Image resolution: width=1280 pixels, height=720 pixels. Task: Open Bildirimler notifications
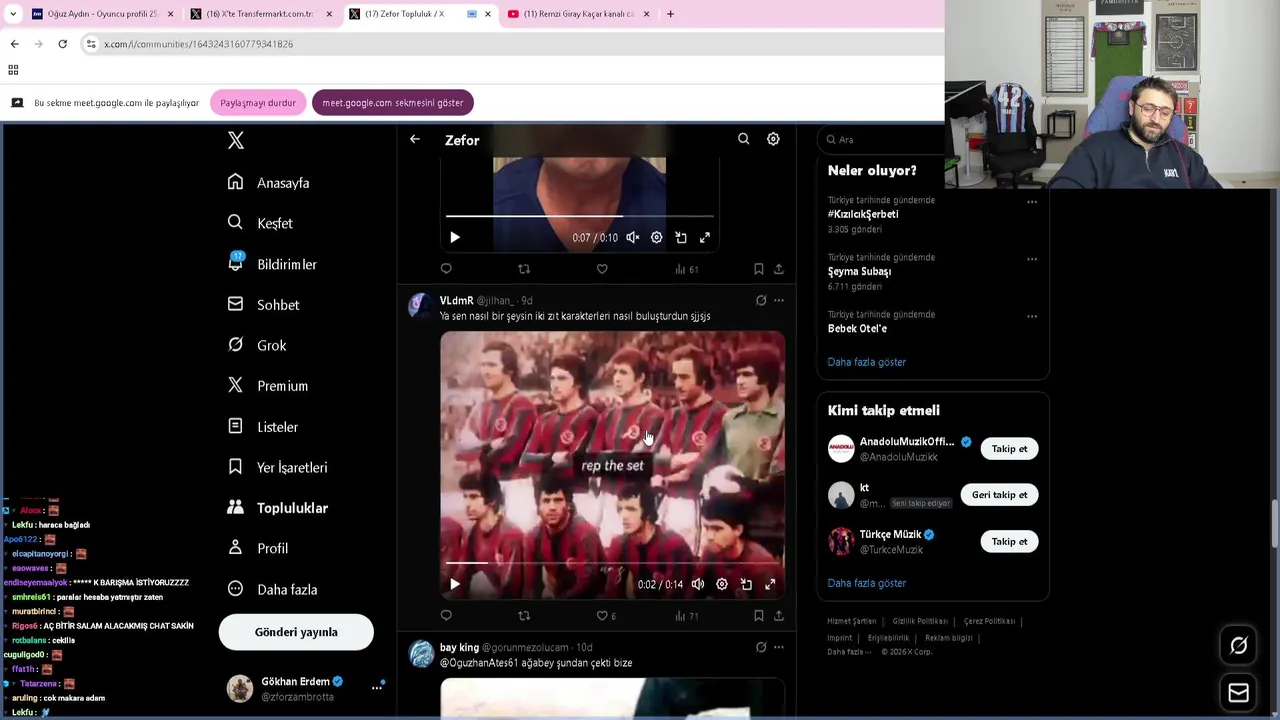(x=272, y=264)
